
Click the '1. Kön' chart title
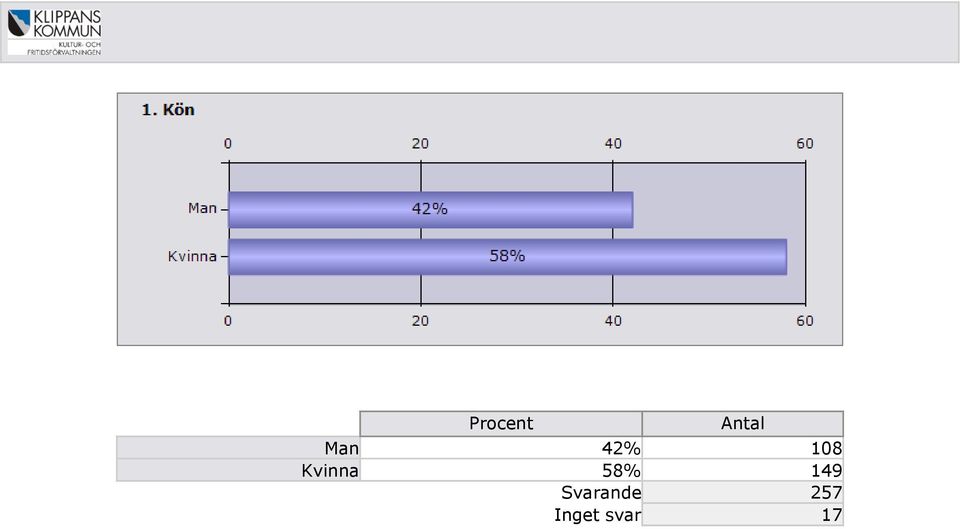coord(168,110)
